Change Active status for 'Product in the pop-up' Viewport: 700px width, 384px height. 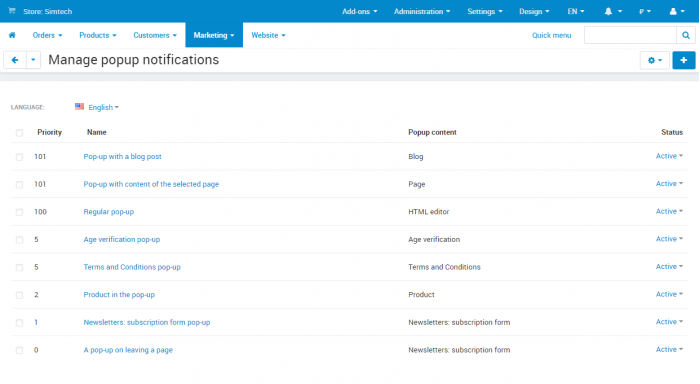[x=669, y=294]
